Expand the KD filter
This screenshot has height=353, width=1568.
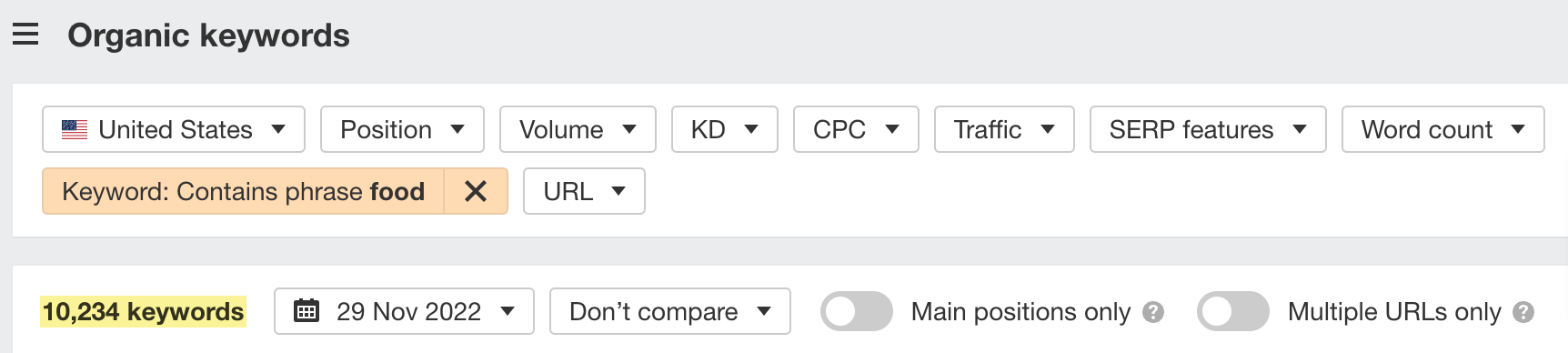coord(725,129)
